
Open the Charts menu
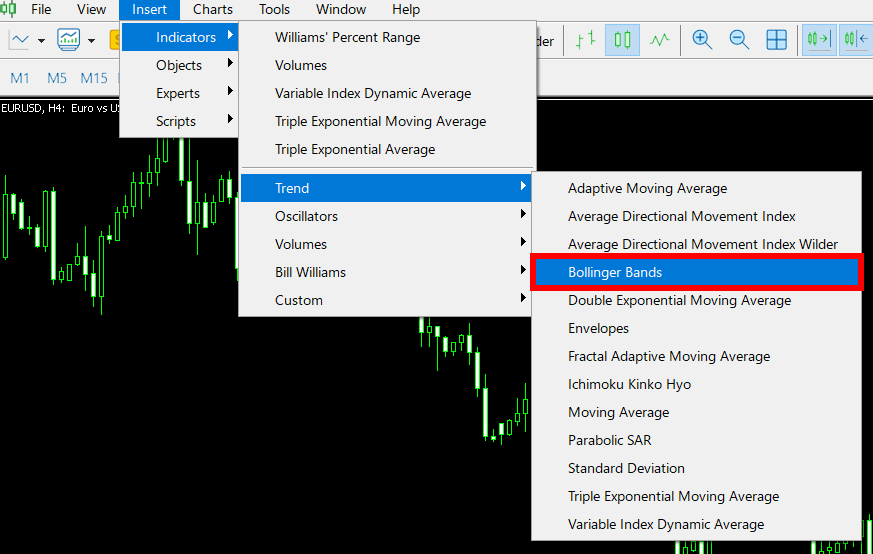pos(213,9)
